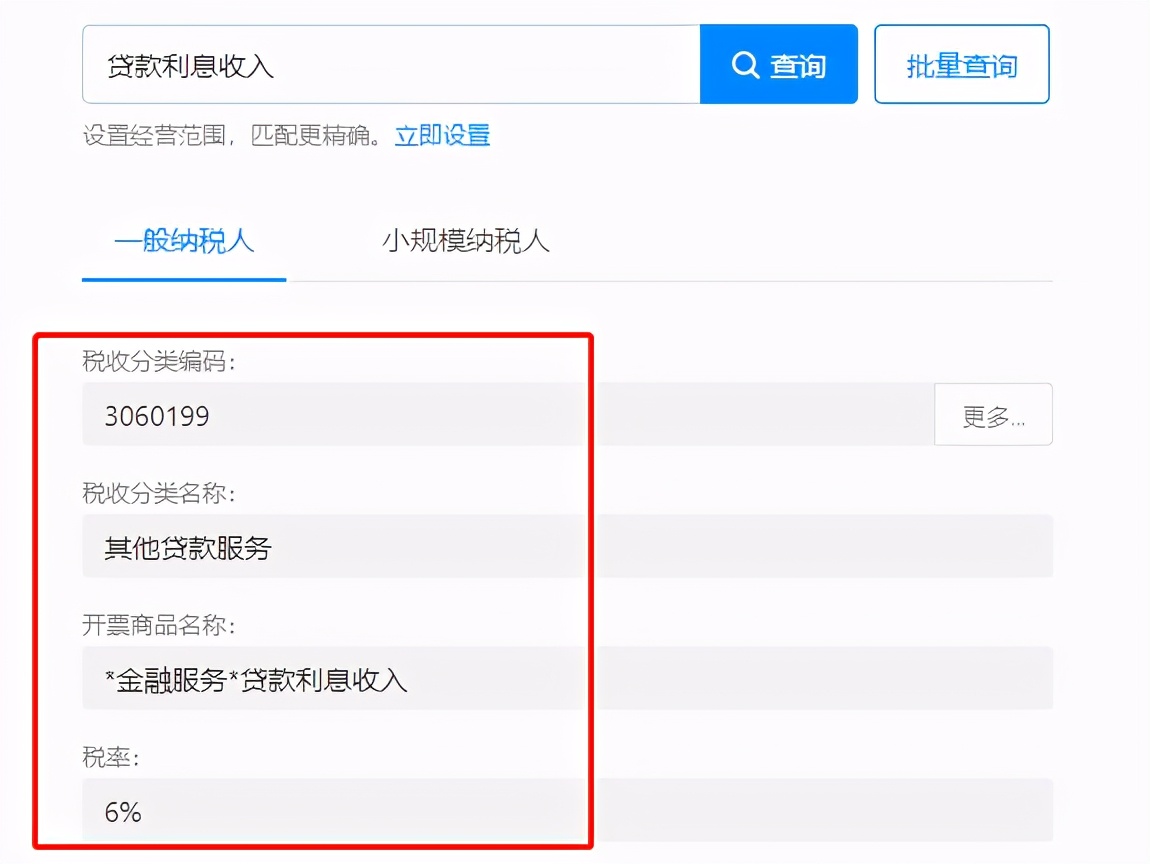
Task: Click the magnifier search icon in 查询 button
Action: click(x=745, y=64)
